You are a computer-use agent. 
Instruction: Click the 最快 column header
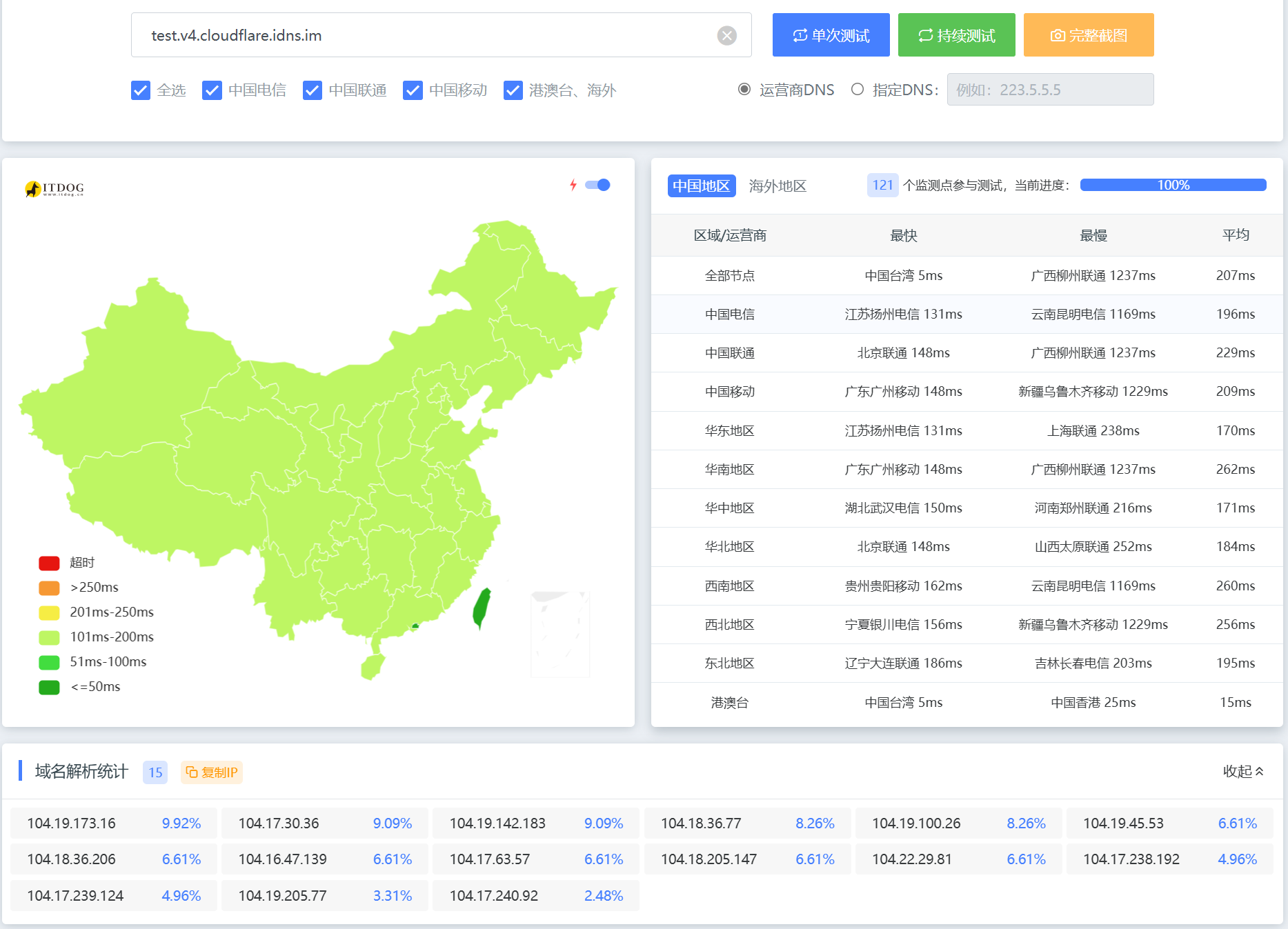click(903, 235)
